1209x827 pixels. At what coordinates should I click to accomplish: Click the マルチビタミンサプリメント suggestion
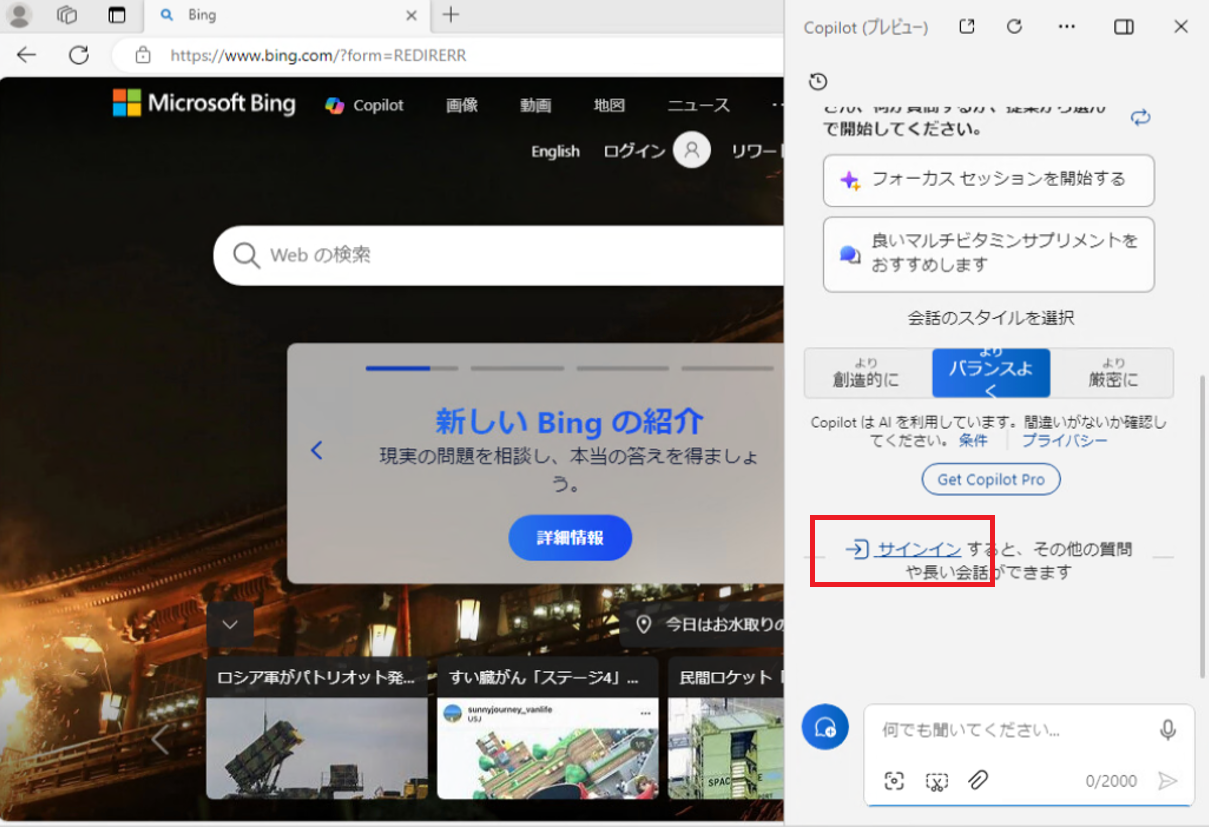click(x=989, y=254)
